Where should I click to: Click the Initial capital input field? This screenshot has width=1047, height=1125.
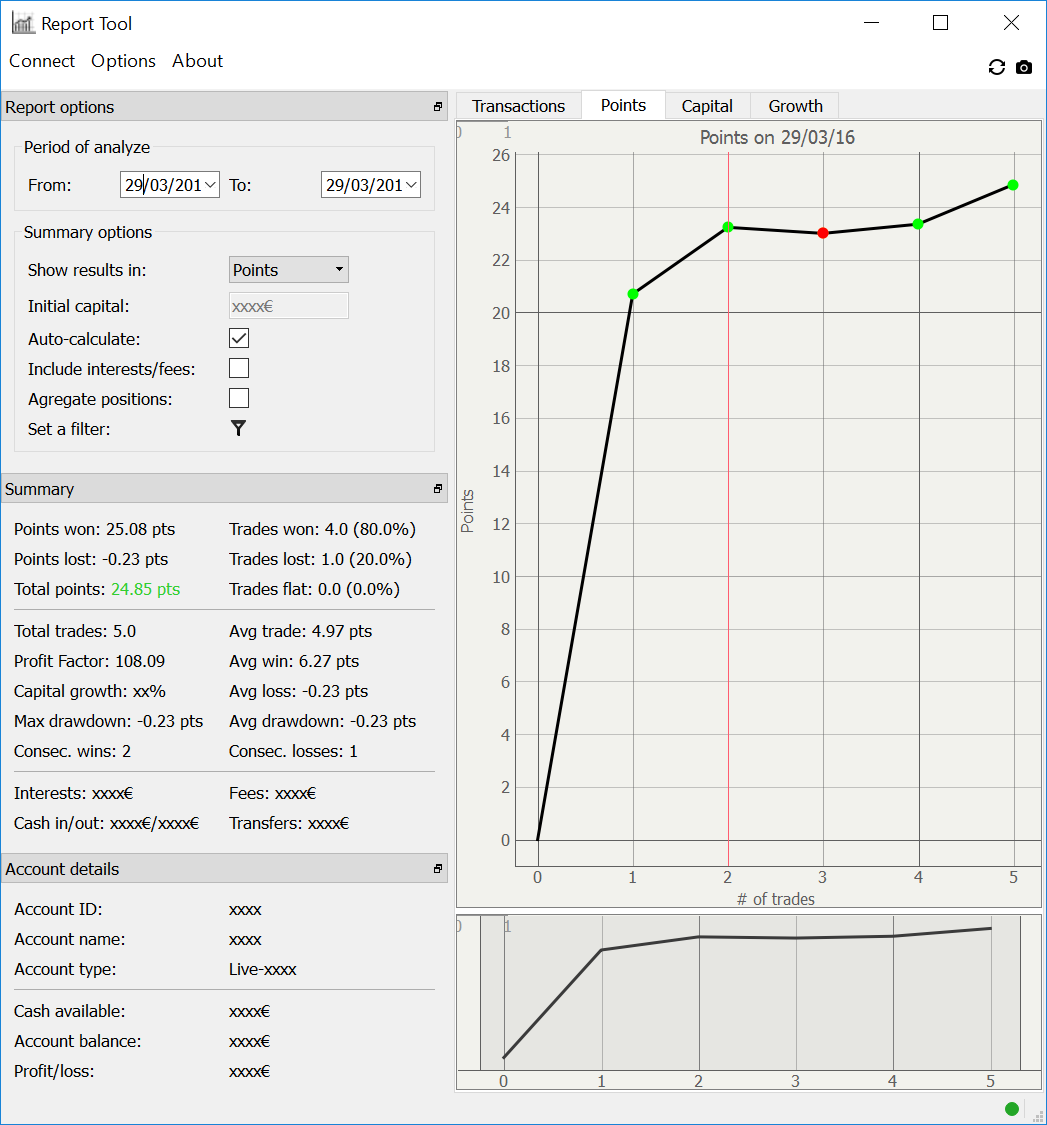point(288,306)
